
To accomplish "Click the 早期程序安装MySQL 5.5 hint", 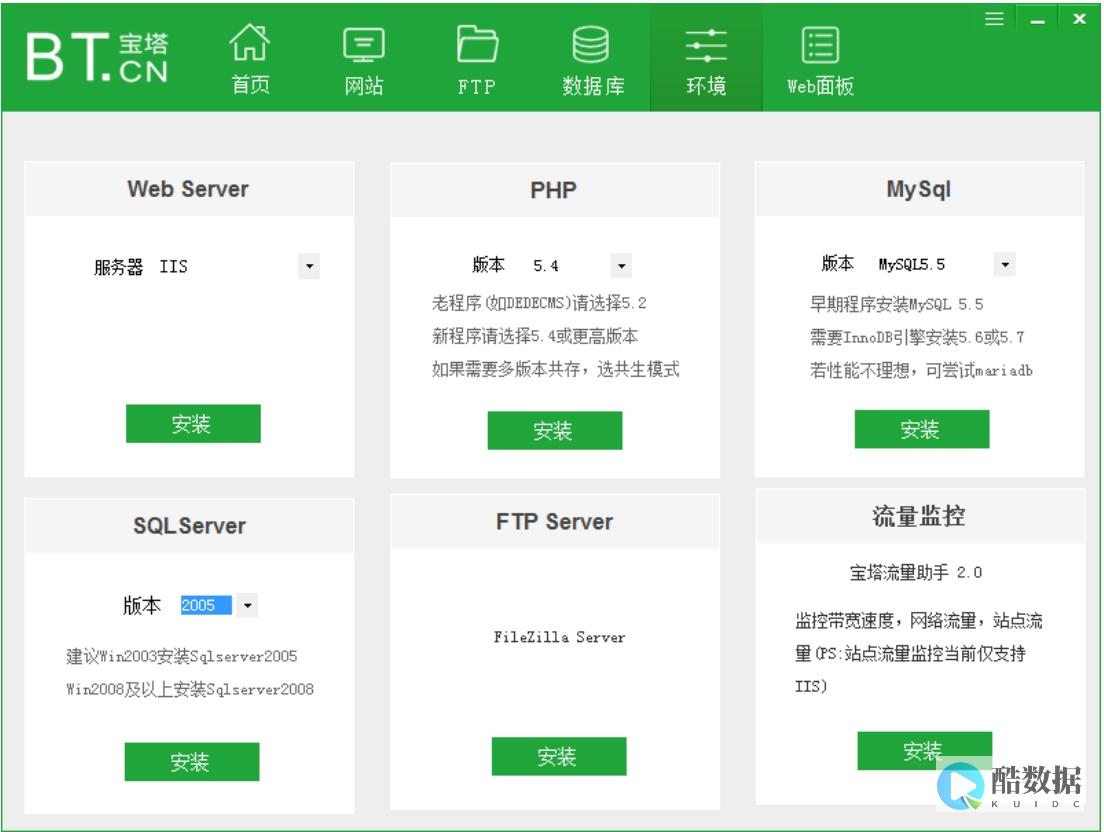I will [896, 304].
